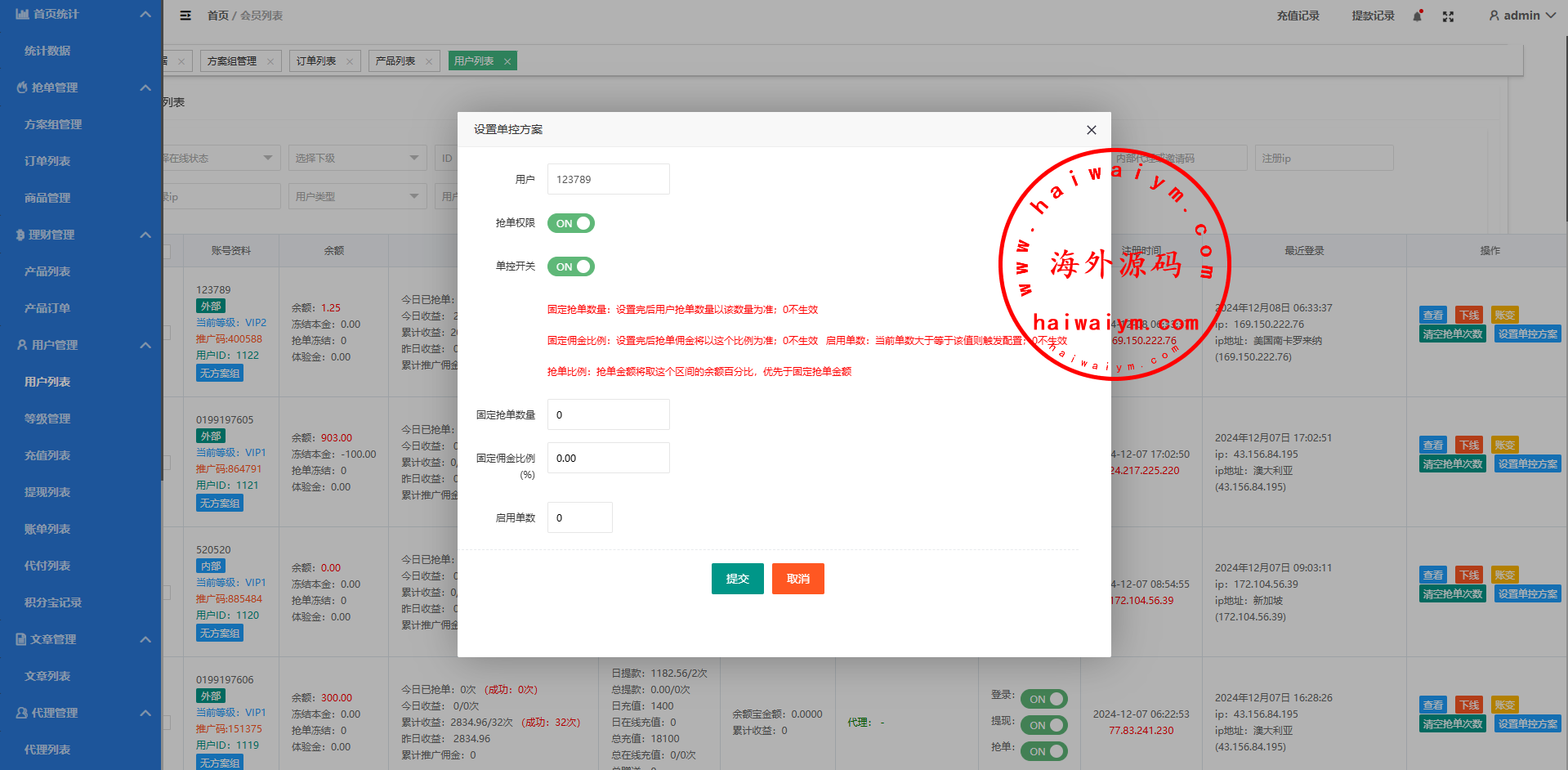This screenshot has width=1568, height=770.
Task: Click the 提交 button
Action: pyautogui.click(x=737, y=579)
